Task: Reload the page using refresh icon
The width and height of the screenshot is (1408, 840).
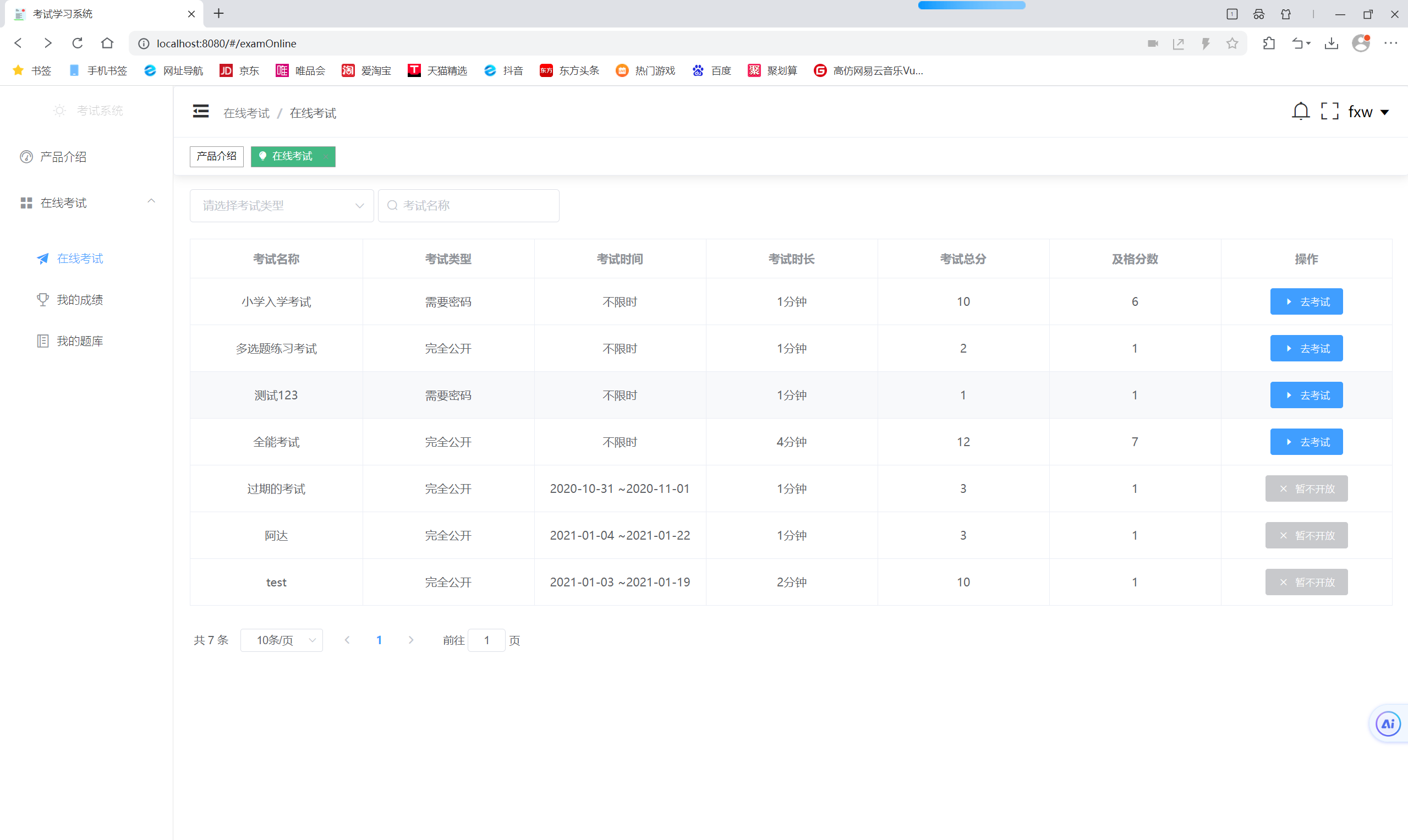Action: [78, 43]
